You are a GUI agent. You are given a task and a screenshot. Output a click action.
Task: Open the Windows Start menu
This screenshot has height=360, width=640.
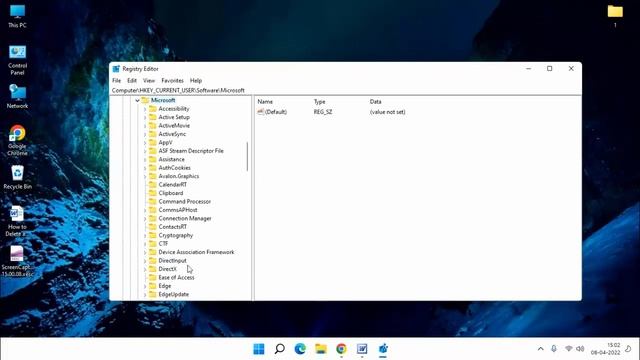(259, 349)
